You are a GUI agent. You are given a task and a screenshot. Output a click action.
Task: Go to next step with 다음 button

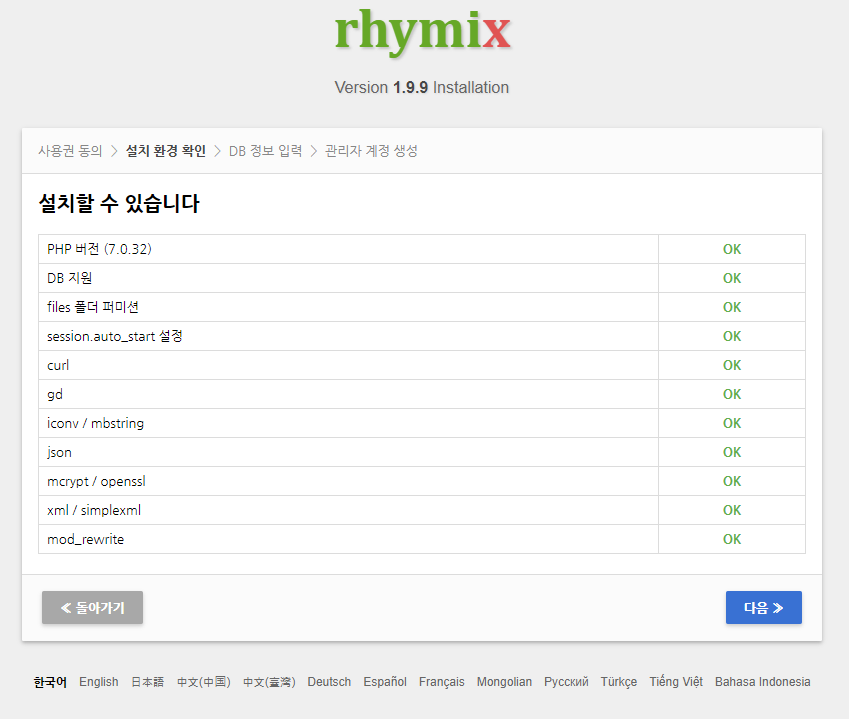click(x=763, y=607)
